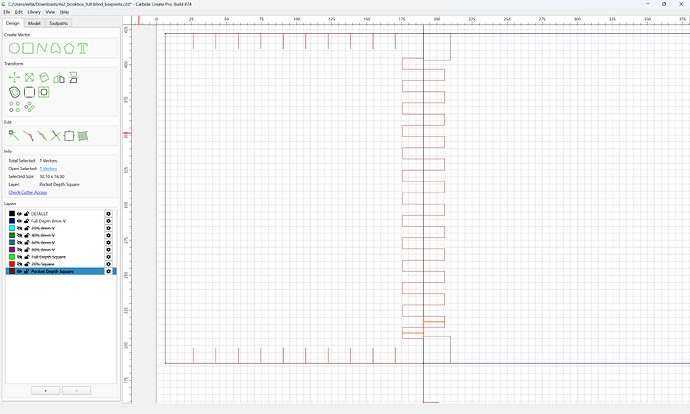
Task: Open the Align vectors tool
Action: [x=73, y=78]
